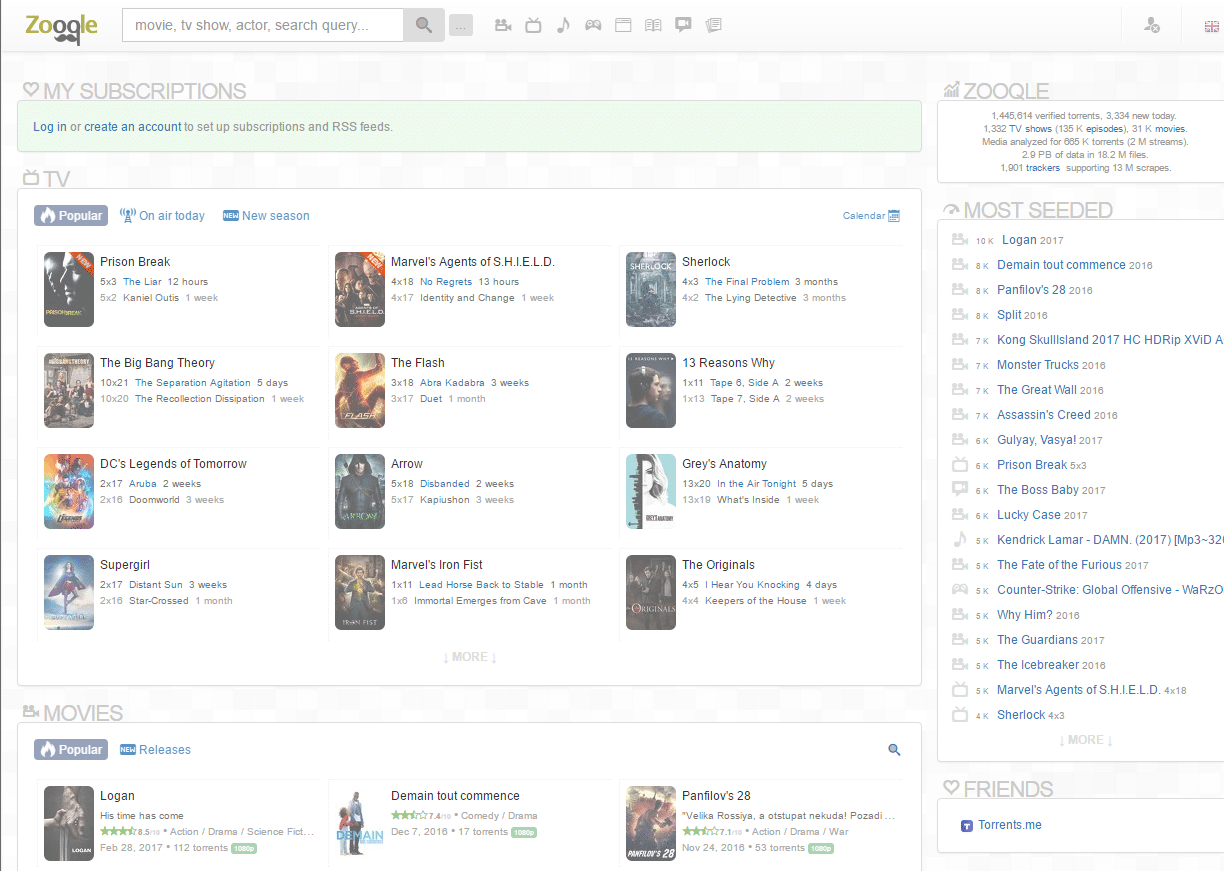Open the books category icon

coord(653,25)
